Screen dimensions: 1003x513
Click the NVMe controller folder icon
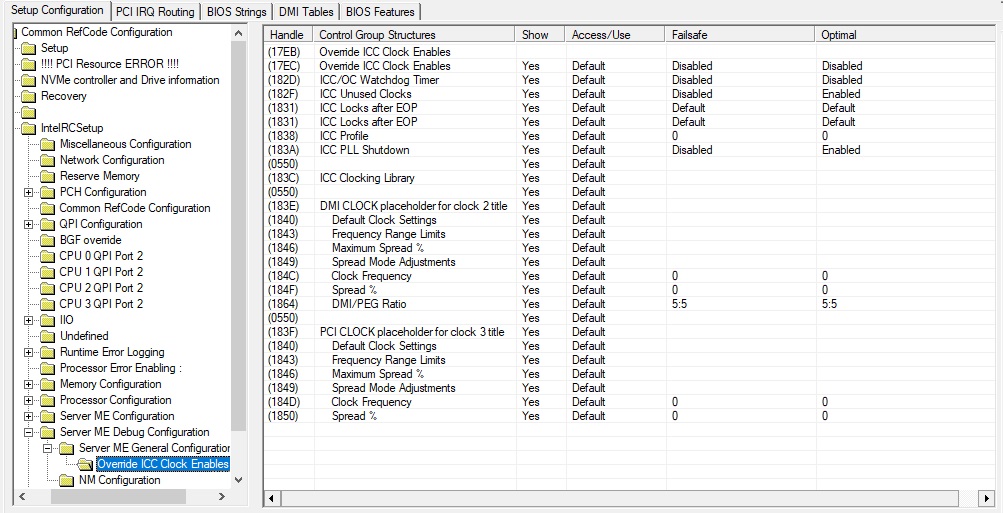29,81
